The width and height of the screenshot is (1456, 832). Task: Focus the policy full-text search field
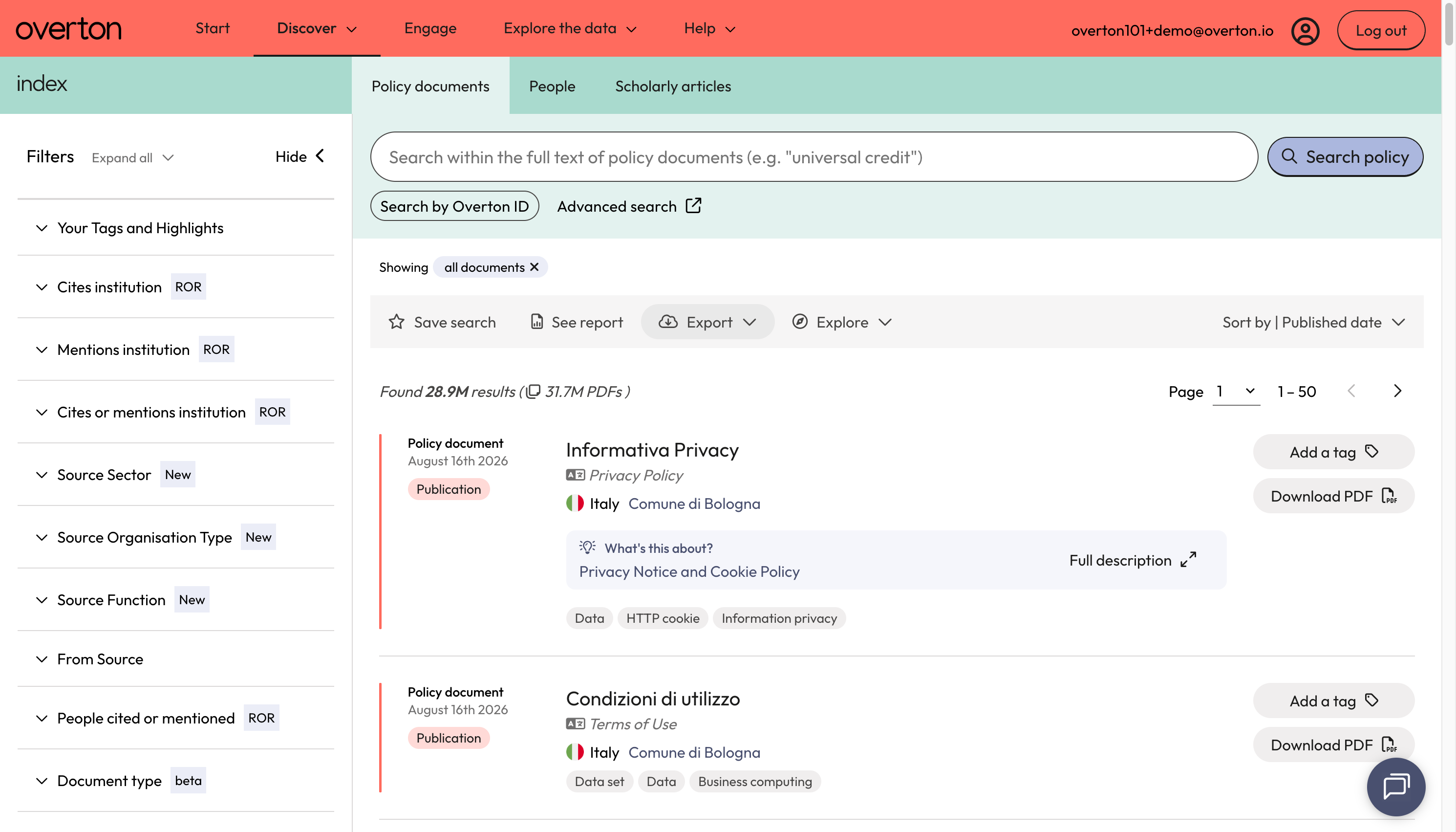(x=814, y=156)
